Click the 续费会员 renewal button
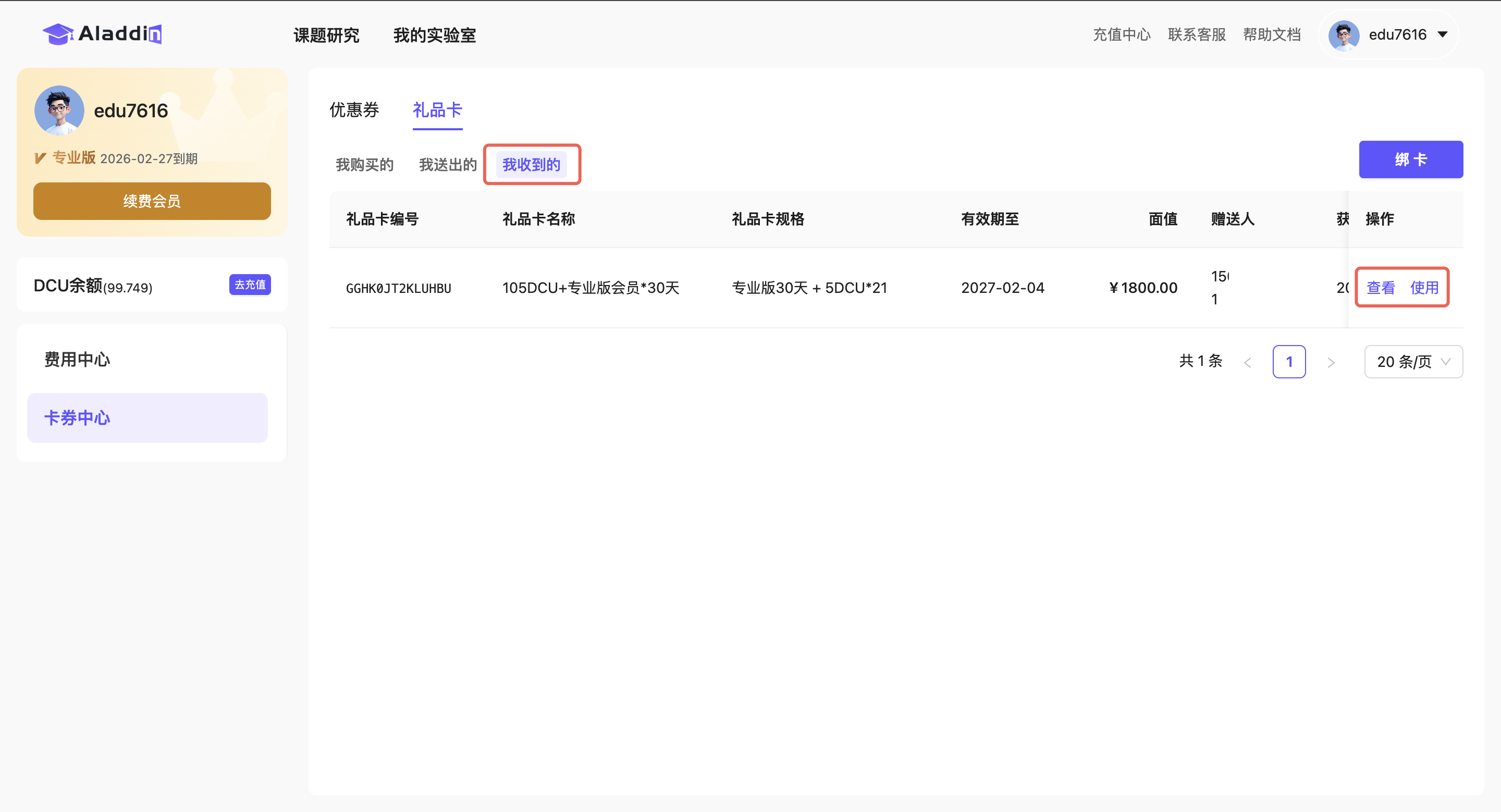The height and width of the screenshot is (812, 1501). coord(152,201)
